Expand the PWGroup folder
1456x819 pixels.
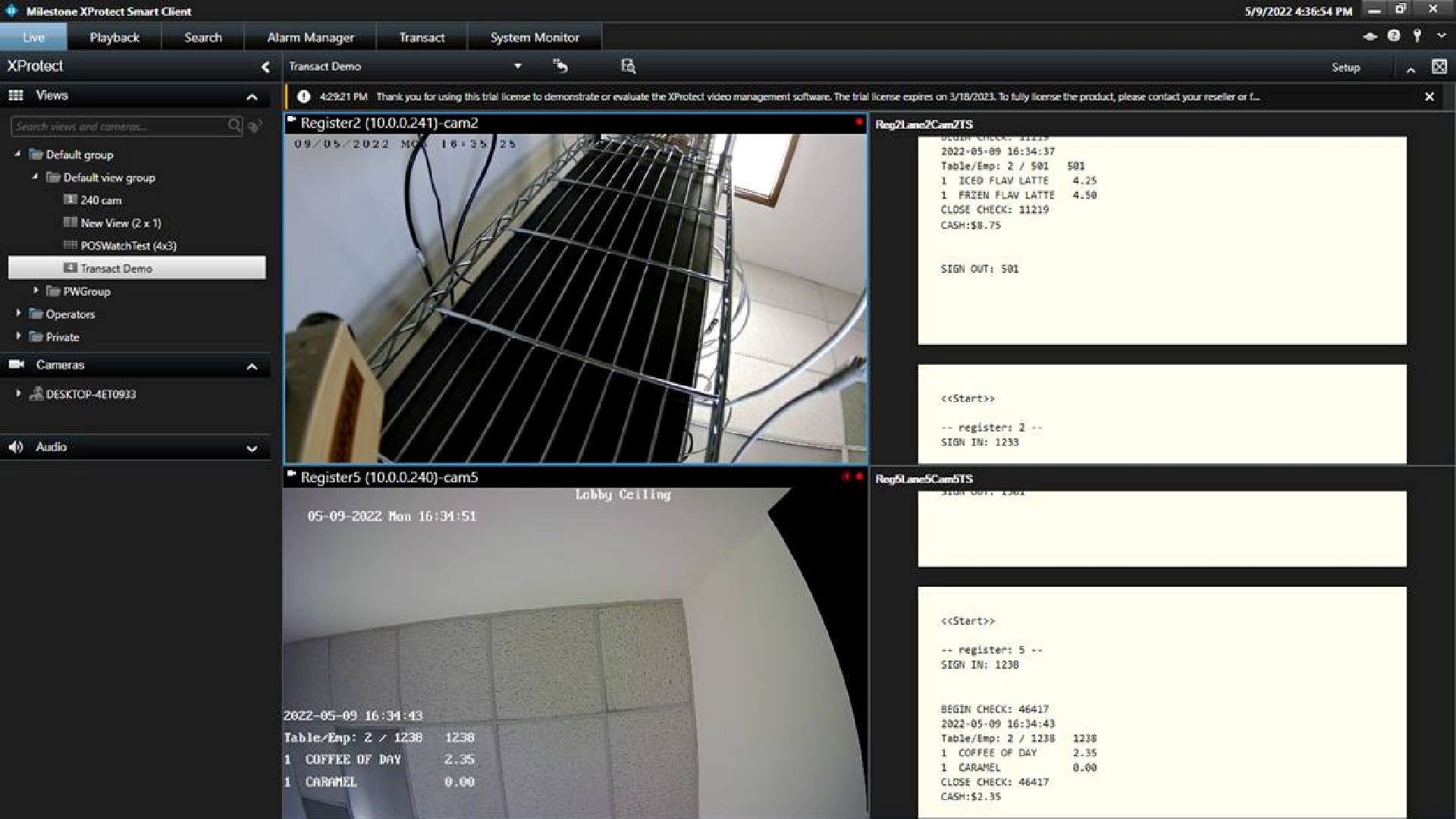36,290
